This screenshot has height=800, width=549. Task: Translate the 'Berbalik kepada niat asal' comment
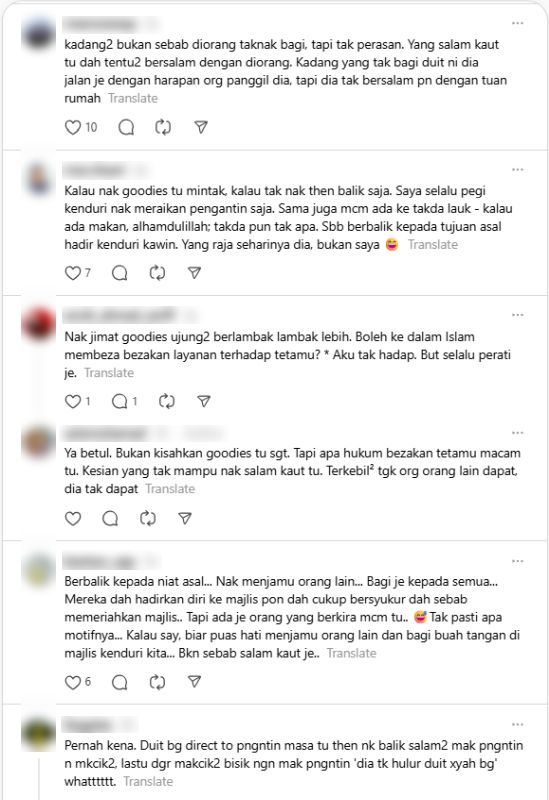coord(351,653)
